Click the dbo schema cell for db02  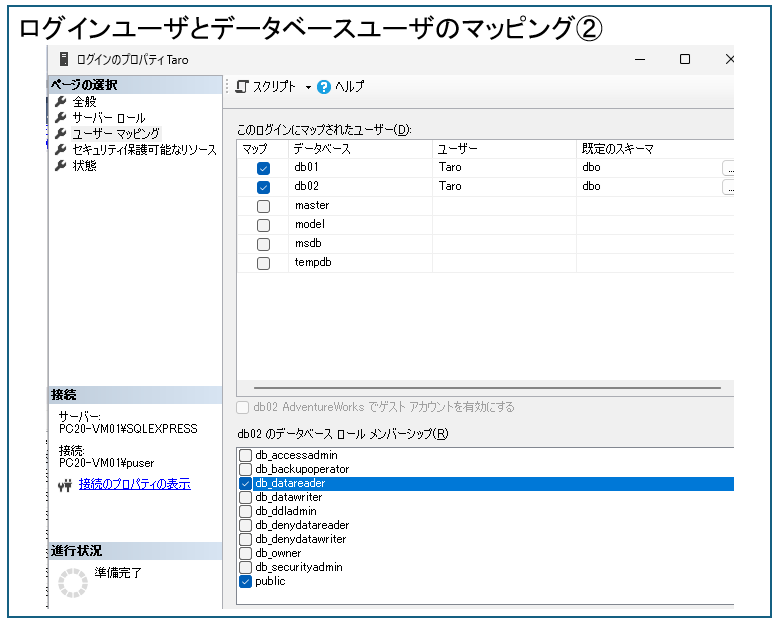(x=649, y=187)
